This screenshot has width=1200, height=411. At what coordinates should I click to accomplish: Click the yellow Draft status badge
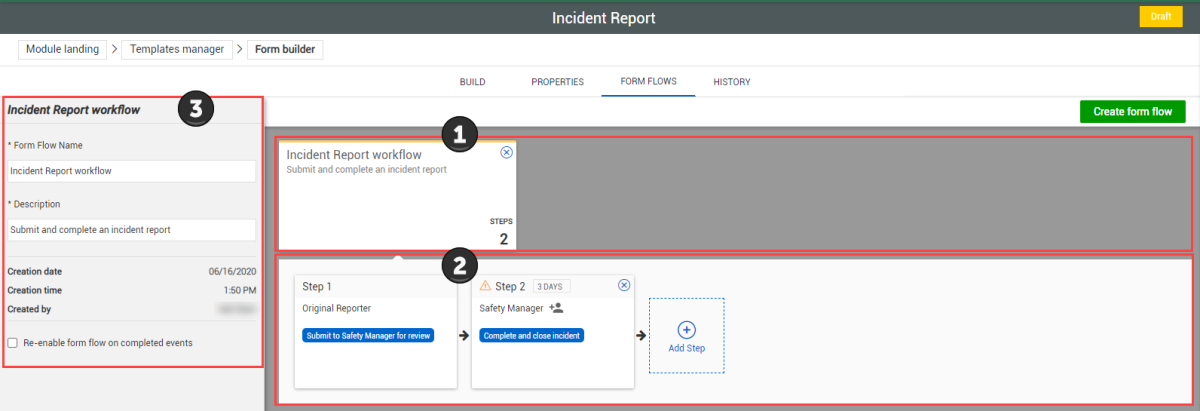1160,17
